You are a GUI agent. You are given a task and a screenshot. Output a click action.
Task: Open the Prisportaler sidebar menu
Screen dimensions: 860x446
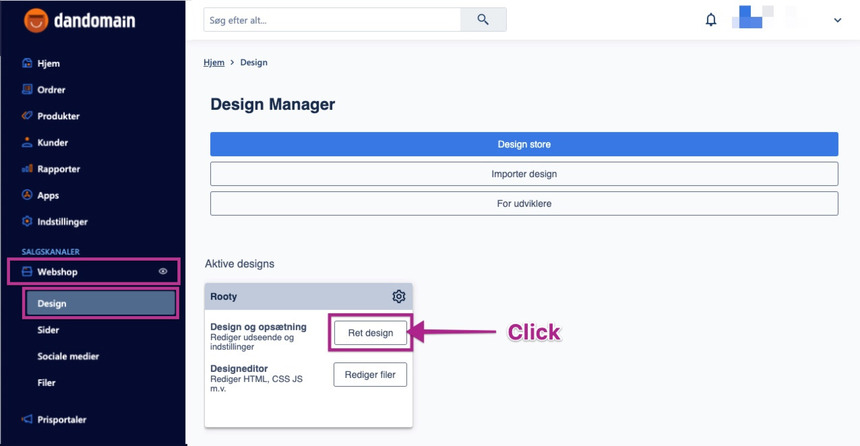[61, 419]
